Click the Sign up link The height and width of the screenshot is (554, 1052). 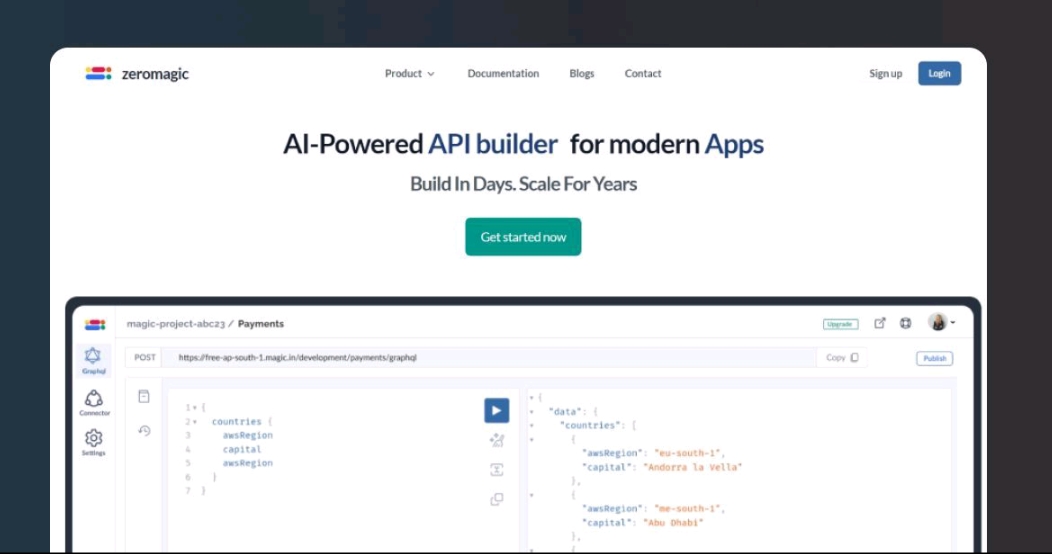(x=885, y=74)
